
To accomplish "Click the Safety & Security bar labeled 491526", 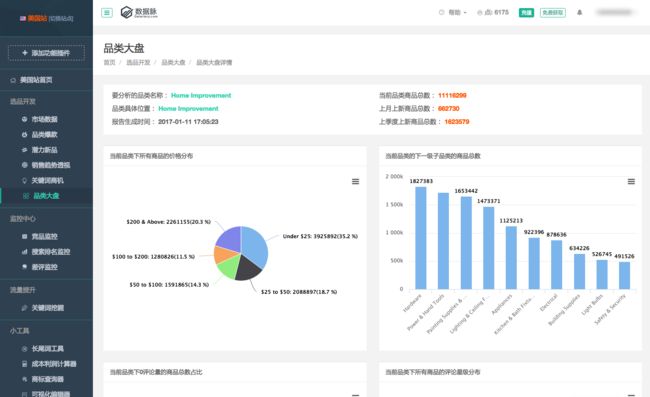I will coord(624,275).
